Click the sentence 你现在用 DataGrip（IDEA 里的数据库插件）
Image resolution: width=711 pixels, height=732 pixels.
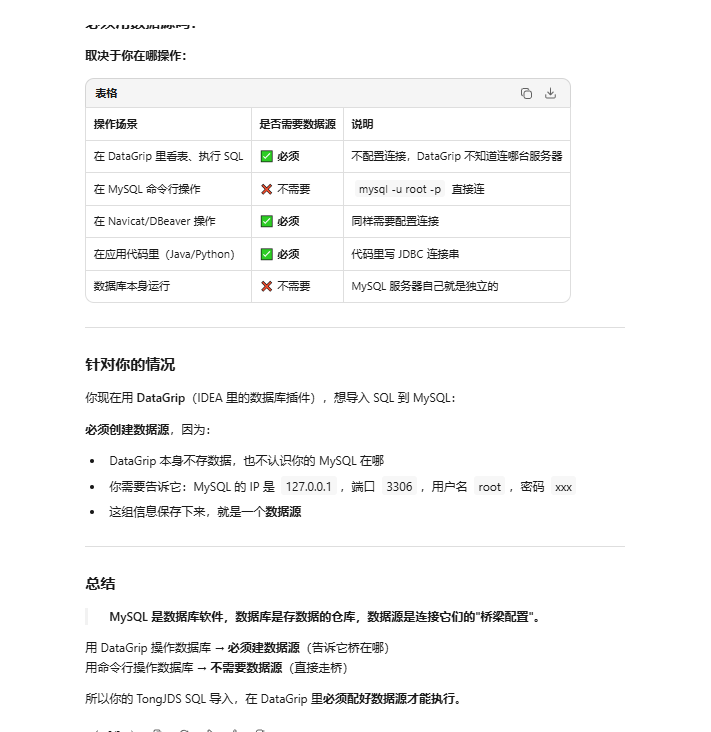(270, 398)
